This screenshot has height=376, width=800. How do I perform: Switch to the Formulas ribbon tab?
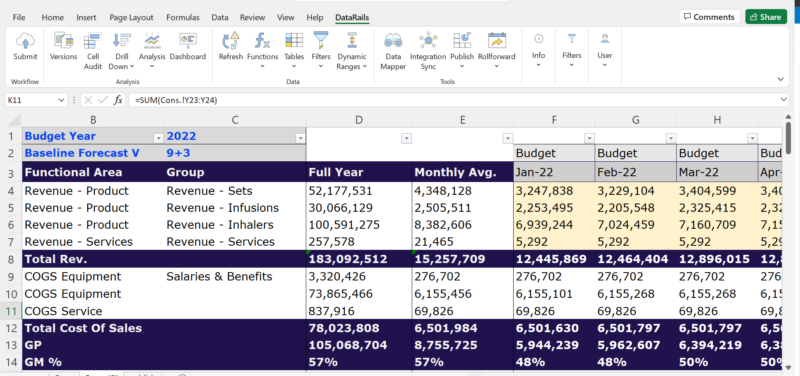coord(183,17)
